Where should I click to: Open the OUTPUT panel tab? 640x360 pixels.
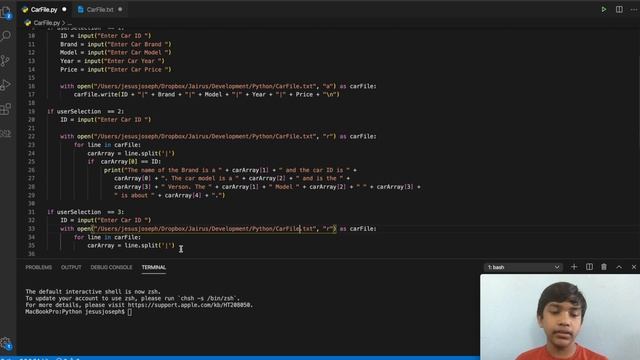[x=71, y=267]
